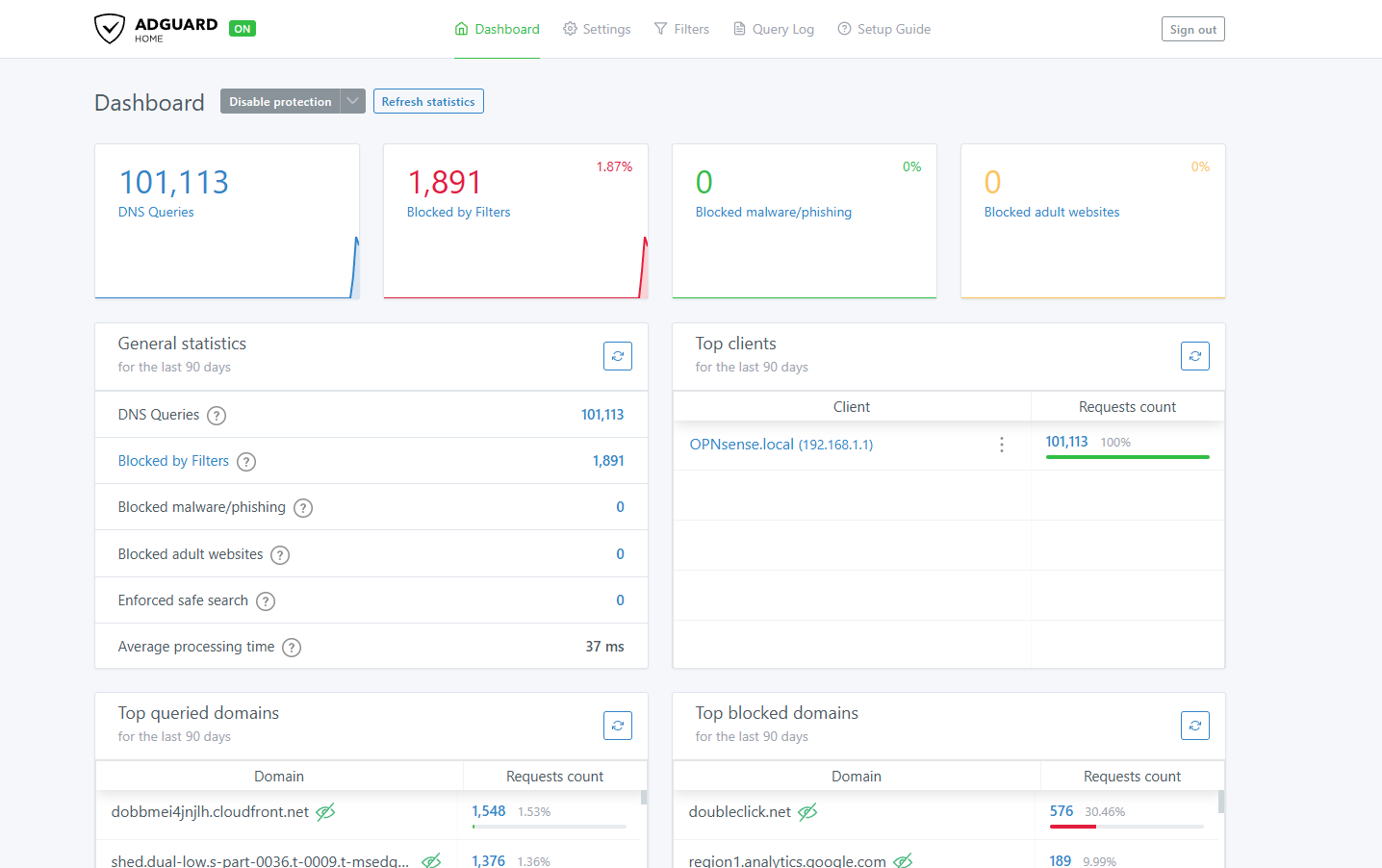Open OPNsense.local client link
This screenshot has width=1382, height=868.
(x=781, y=445)
